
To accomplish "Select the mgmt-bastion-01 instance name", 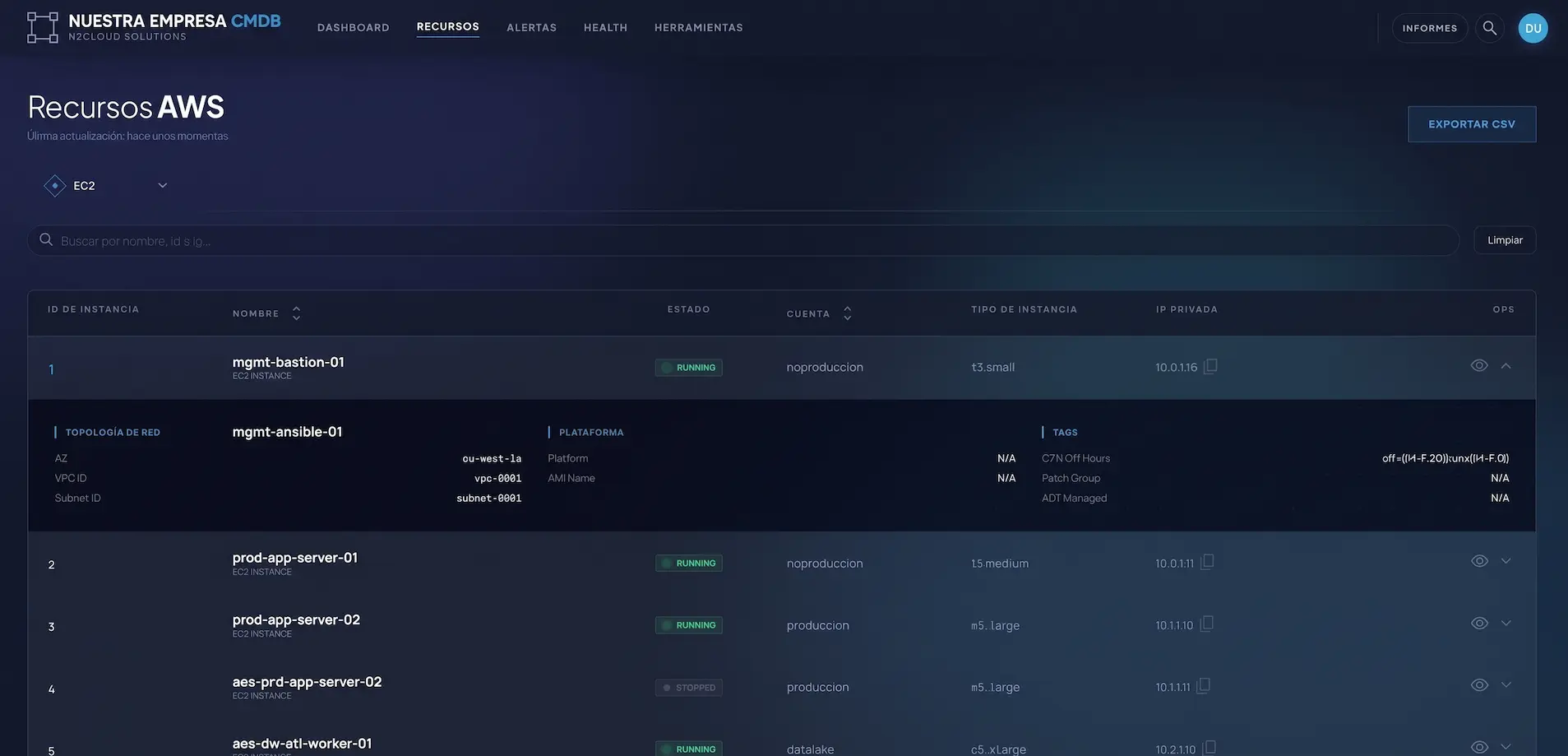I will point(288,362).
